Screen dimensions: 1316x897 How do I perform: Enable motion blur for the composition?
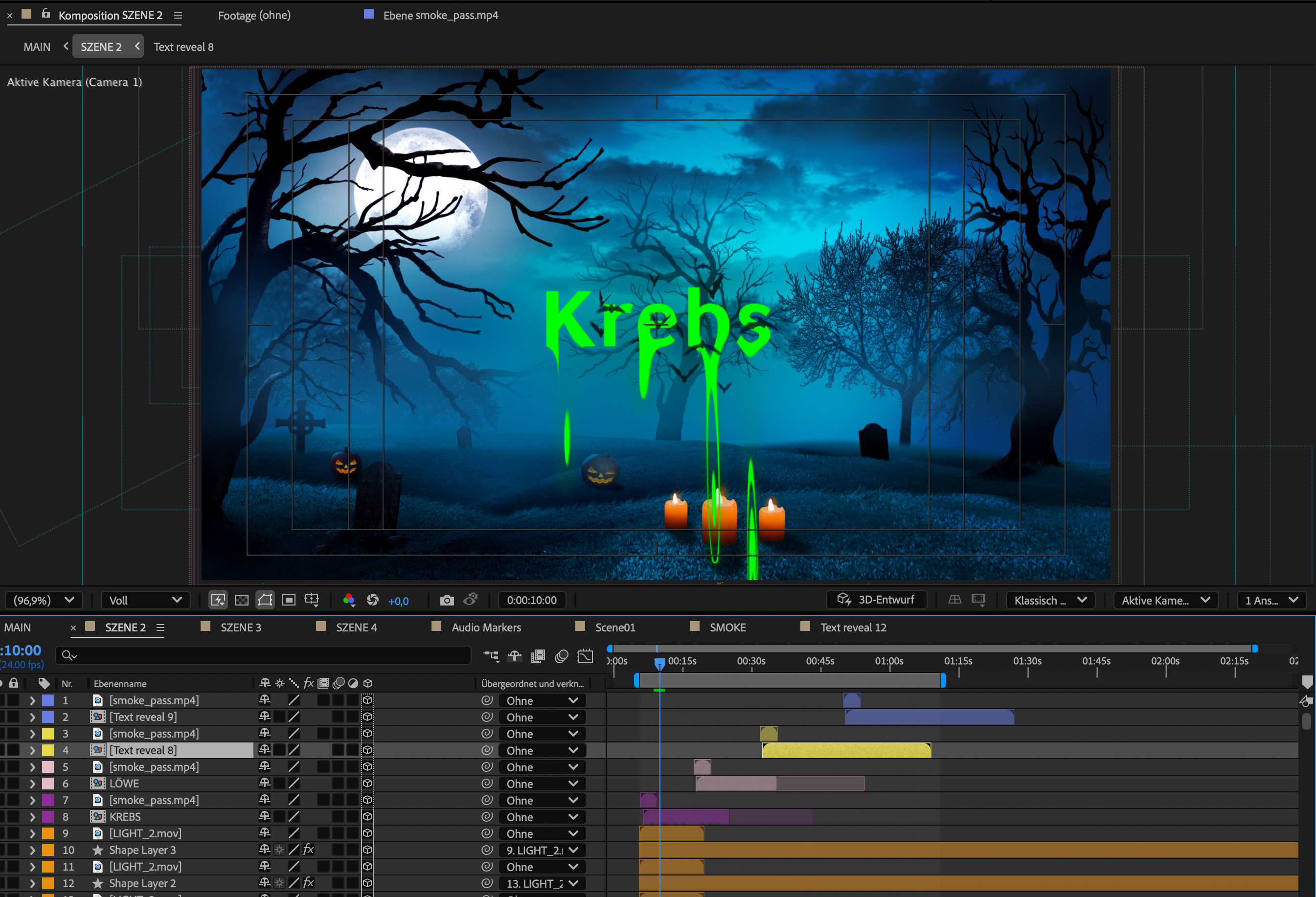(x=561, y=656)
